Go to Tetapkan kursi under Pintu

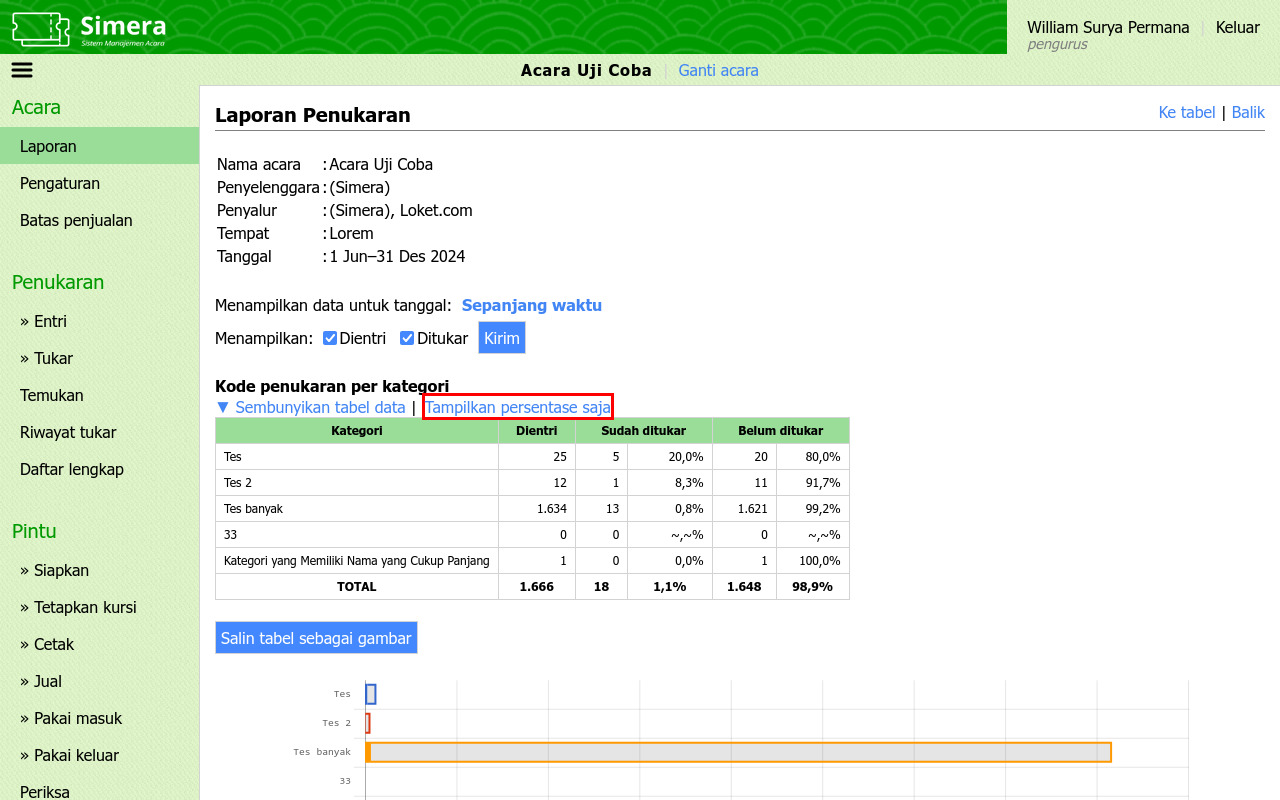tap(99, 607)
